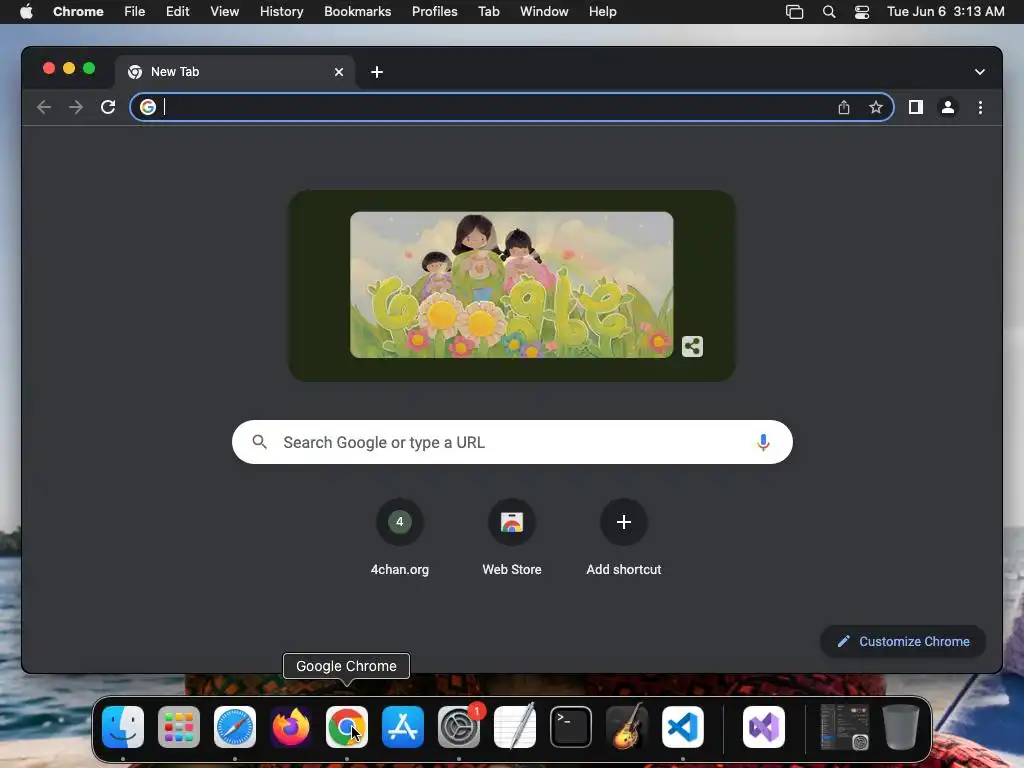The image size is (1024, 768).
Task: Open Trash from the Dock
Action: click(x=901, y=727)
